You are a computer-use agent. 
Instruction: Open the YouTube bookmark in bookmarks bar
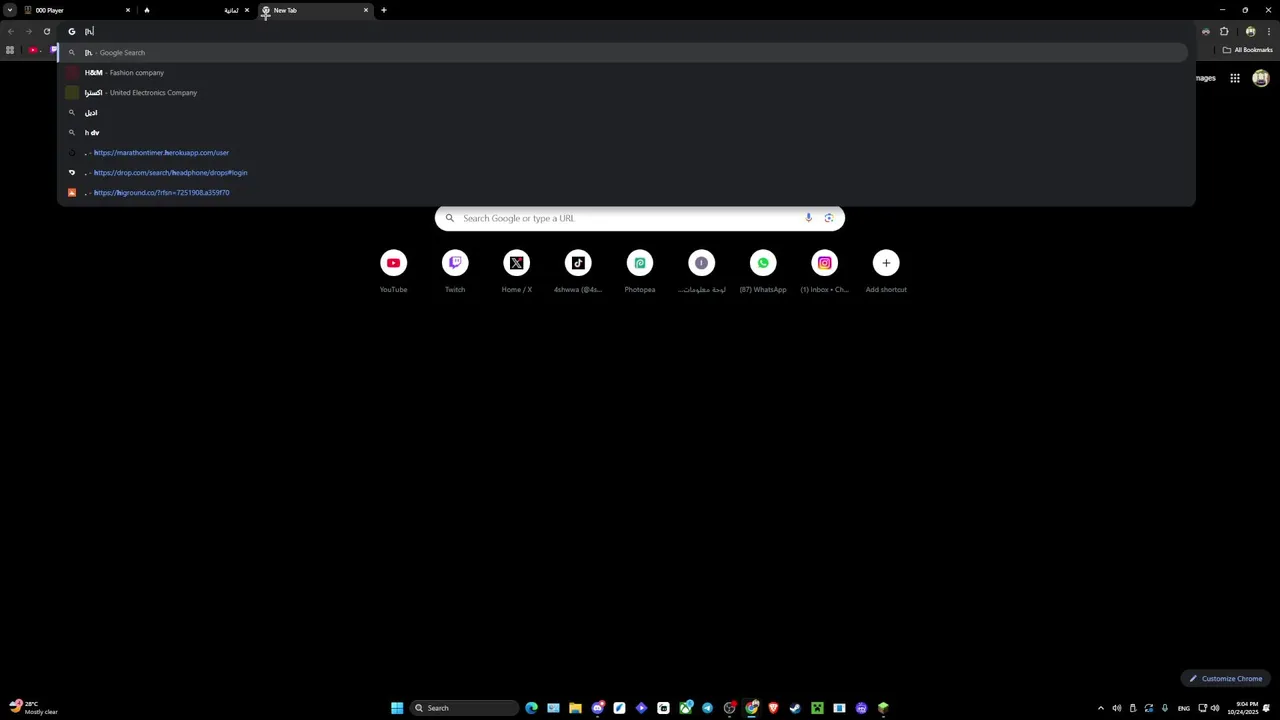(x=33, y=50)
